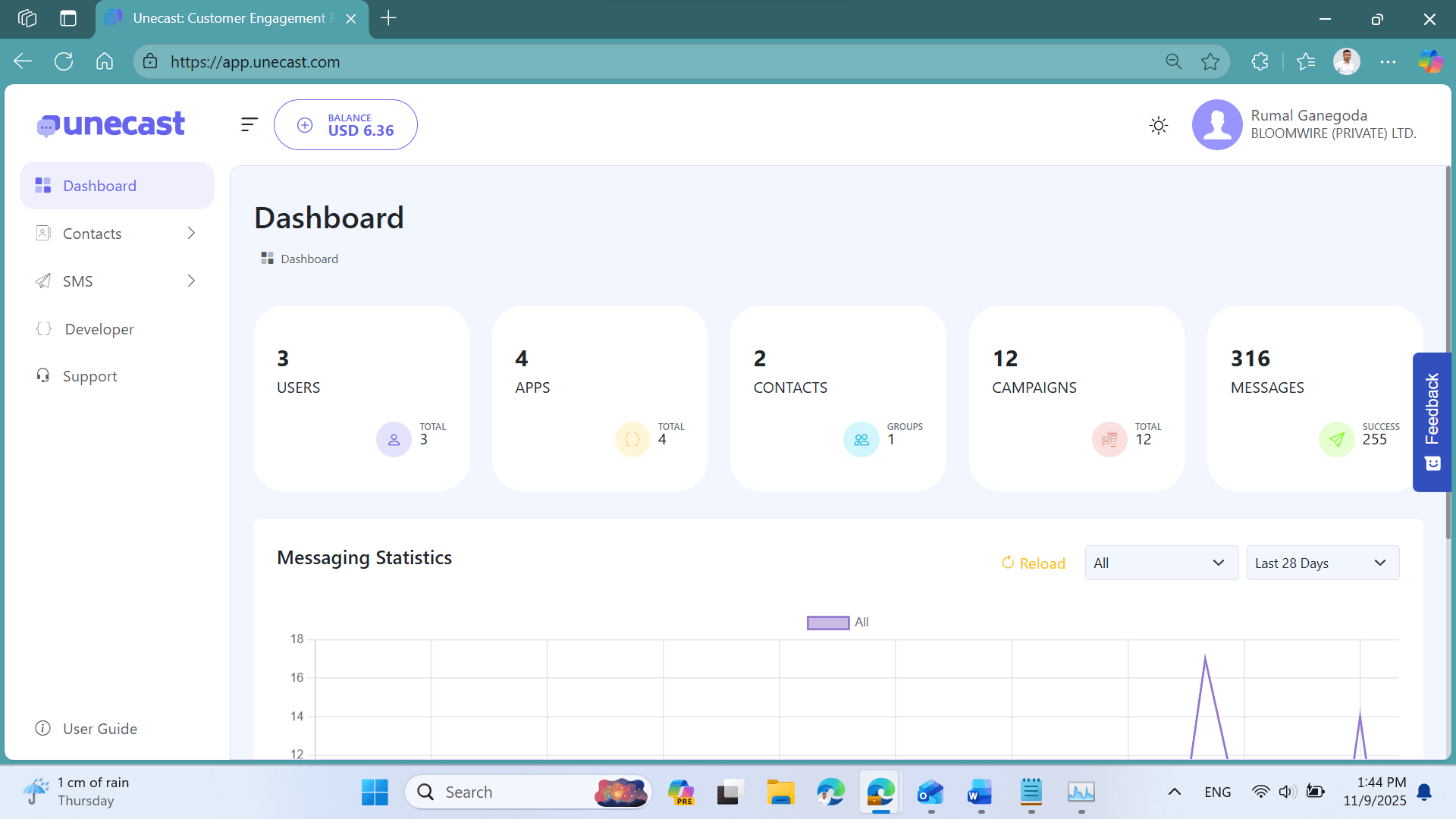Click the Apps card braces icon
Image resolution: width=1456 pixels, height=819 pixels.
point(632,439)
